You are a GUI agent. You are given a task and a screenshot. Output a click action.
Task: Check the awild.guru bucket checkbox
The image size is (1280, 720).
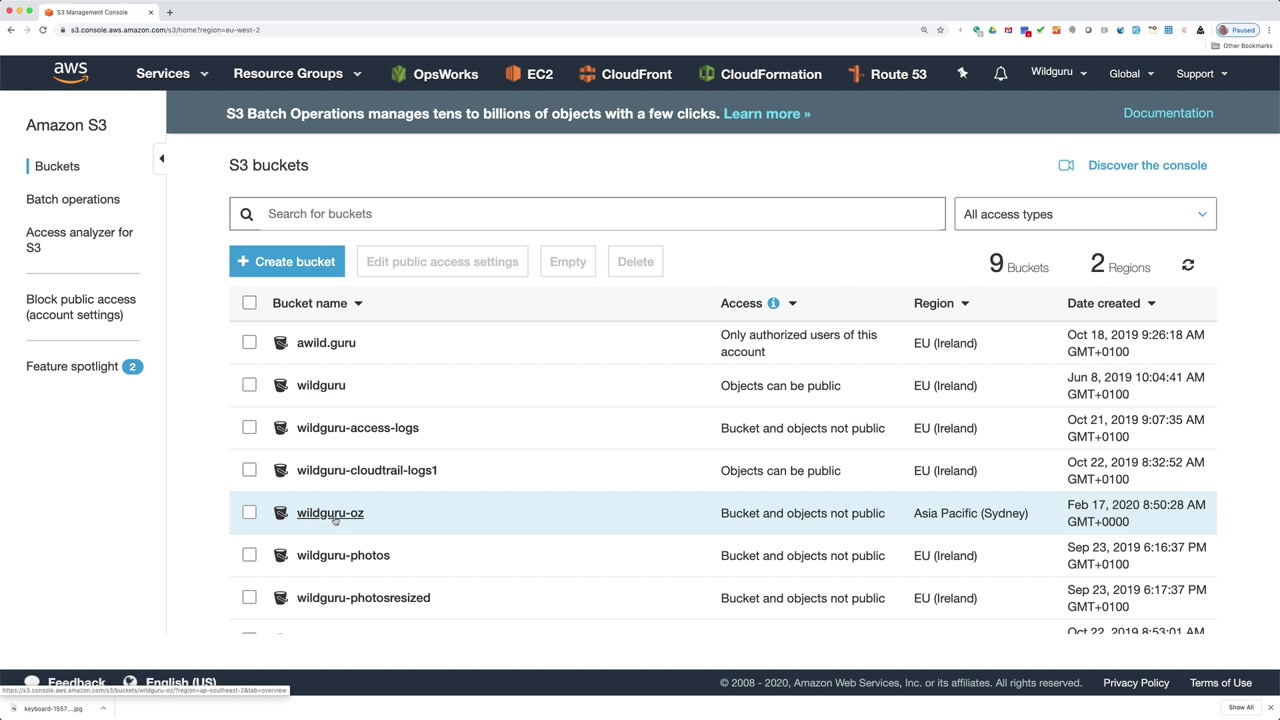[x=249, y=343]
